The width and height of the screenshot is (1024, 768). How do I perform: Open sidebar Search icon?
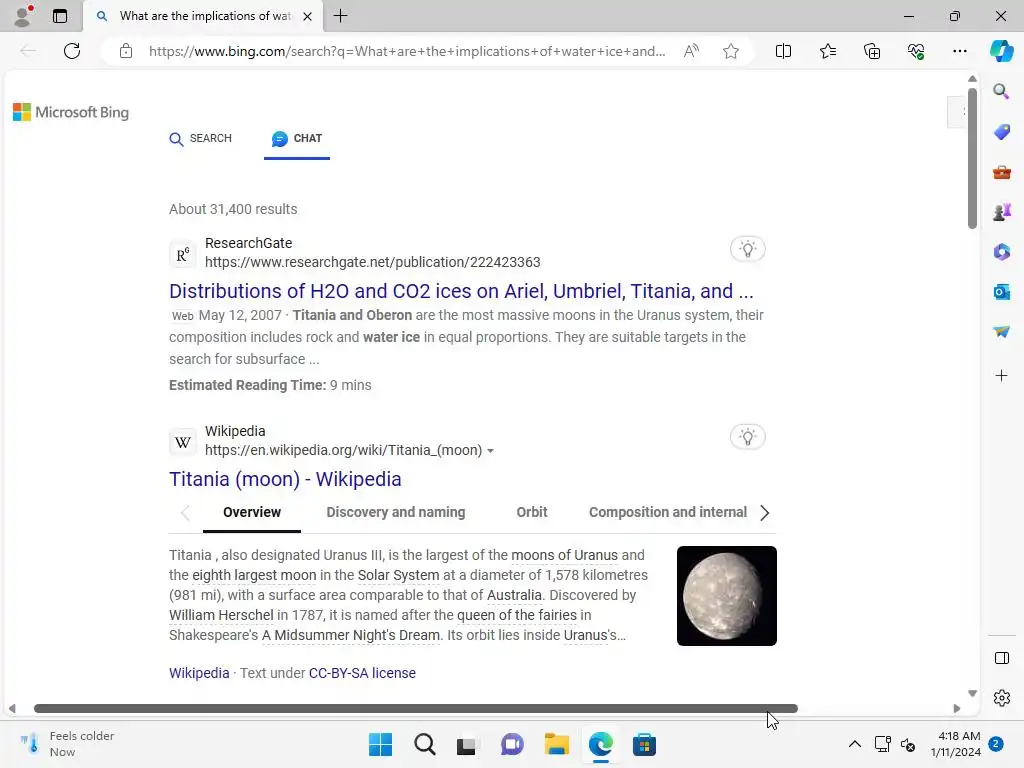tap(1001, 91)
